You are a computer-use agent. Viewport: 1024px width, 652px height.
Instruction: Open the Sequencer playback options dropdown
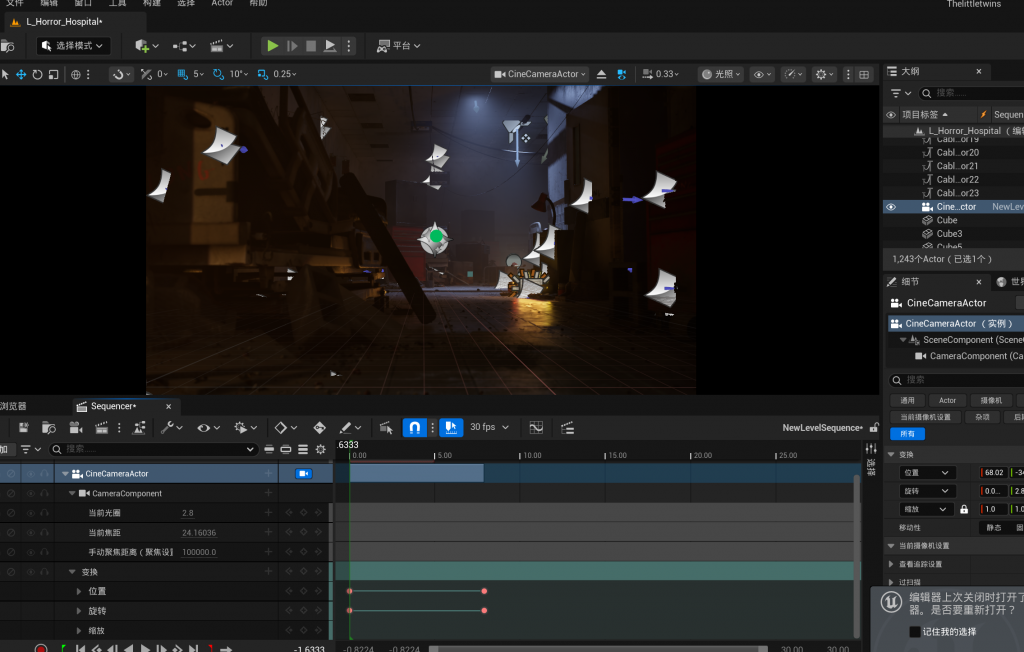pyautogui.click(x=246, y=428)
